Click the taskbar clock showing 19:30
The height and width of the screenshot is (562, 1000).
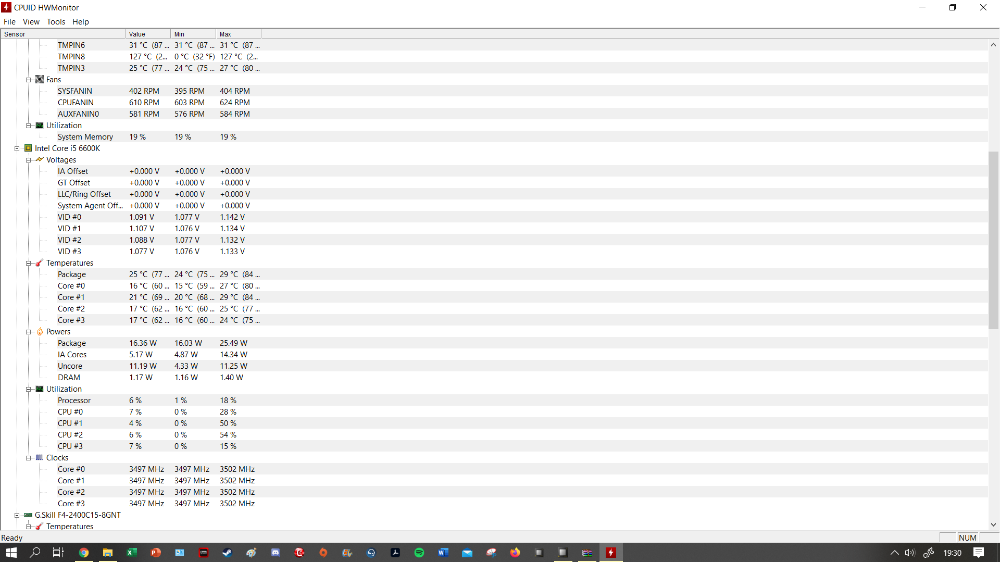(x=952, y=553)
